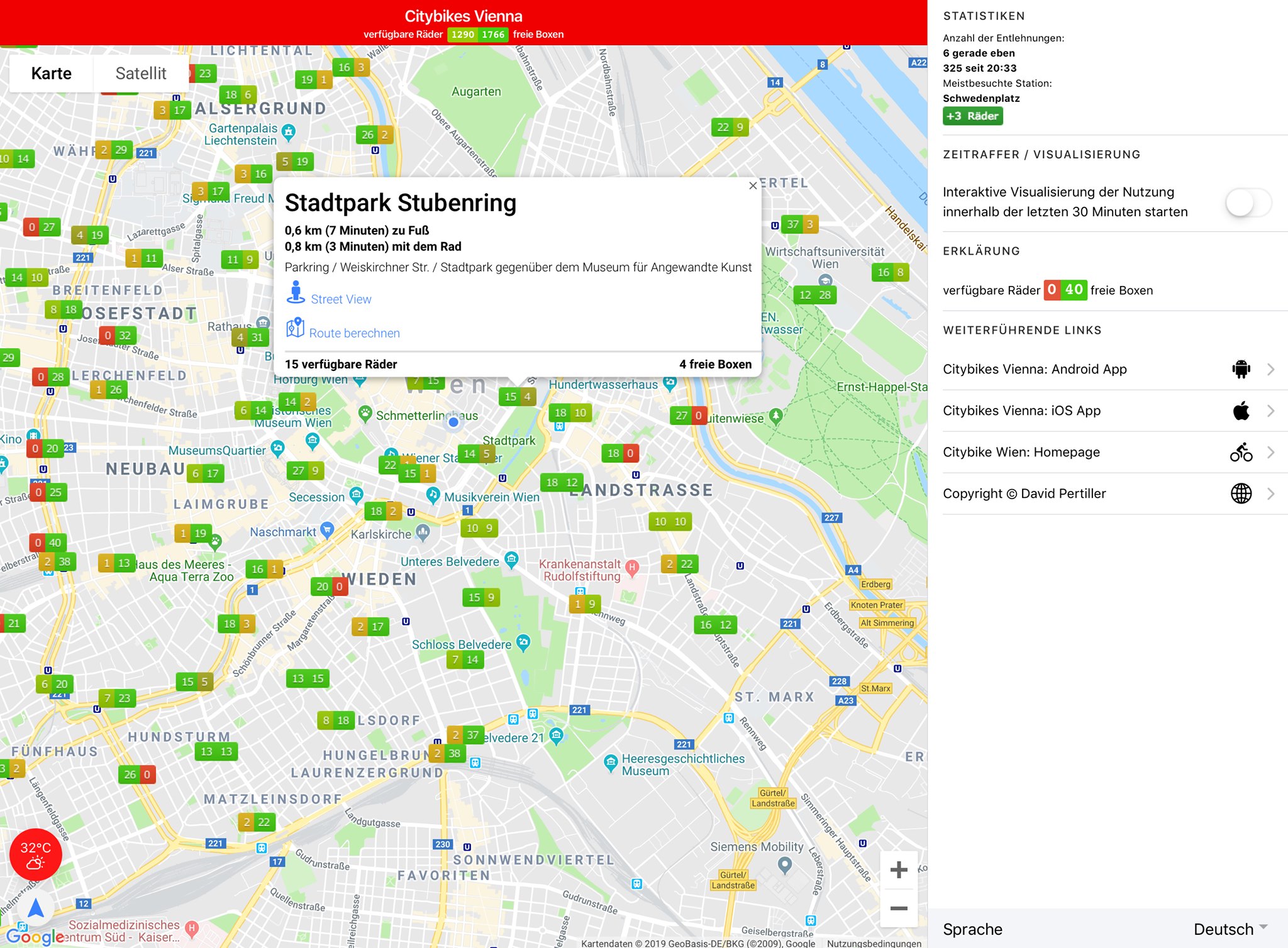This screenshot has height=948, width=1288.
Task: Expand the iOS App row chevron
Action: [x=1271, y=411]
